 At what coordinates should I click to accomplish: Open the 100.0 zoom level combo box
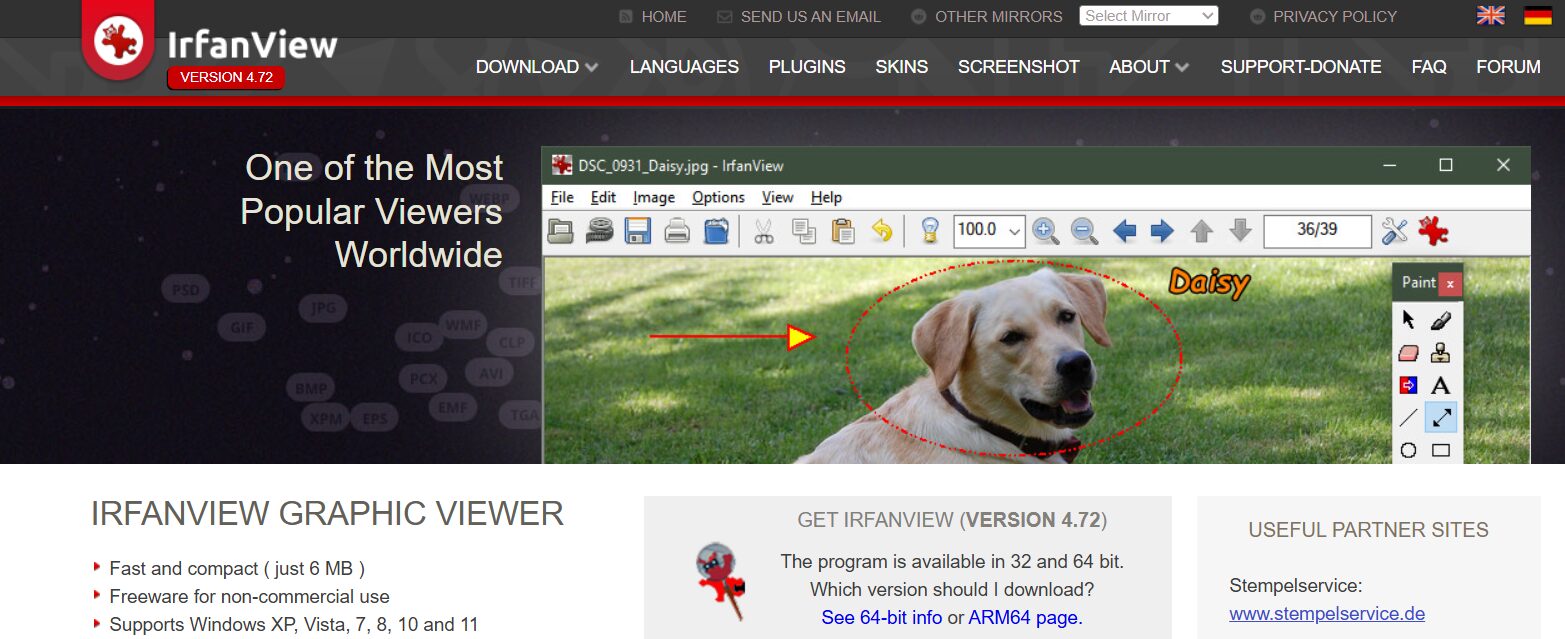tap(989, 230)
